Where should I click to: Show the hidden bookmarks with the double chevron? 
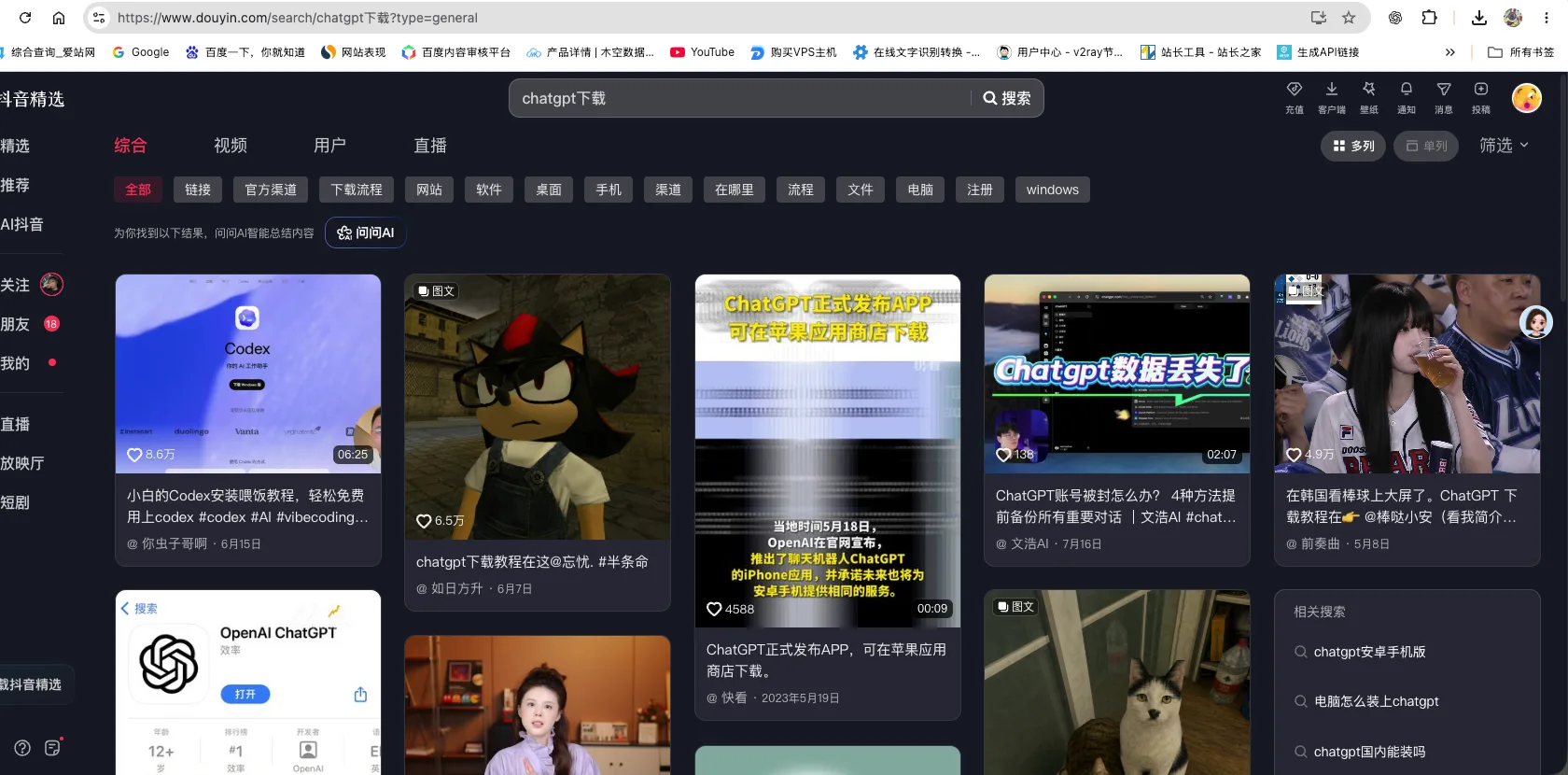1450,52
